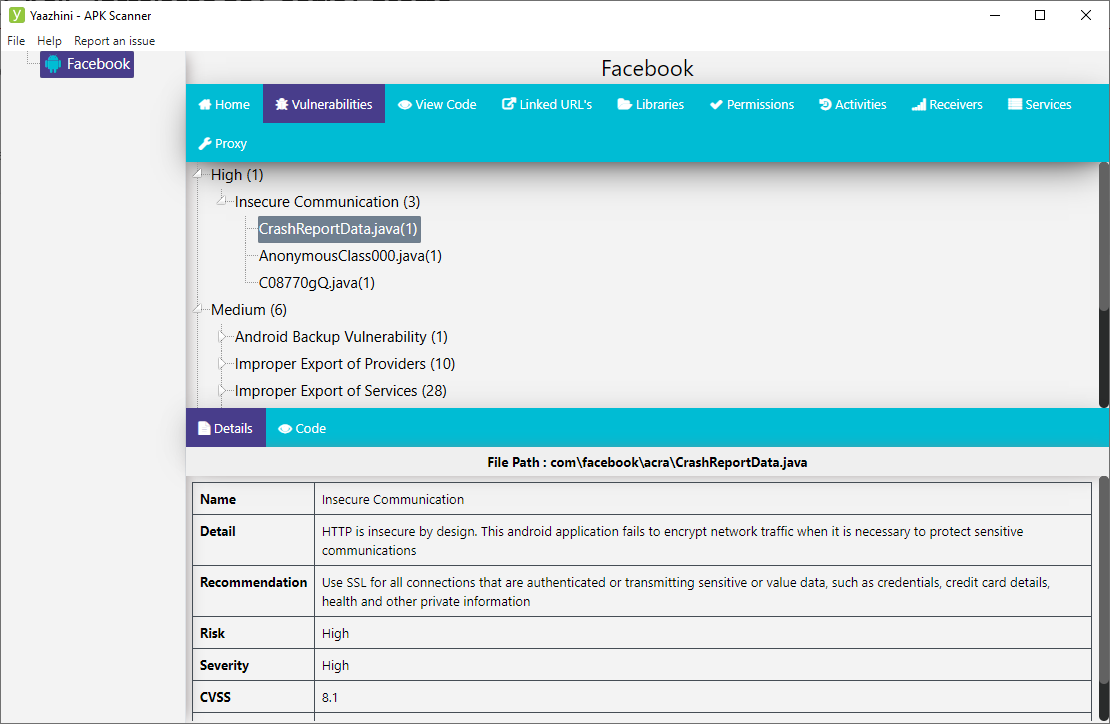Open the File menu
This screenshot has width=1110, height=724.
click(x=16, y=41)
